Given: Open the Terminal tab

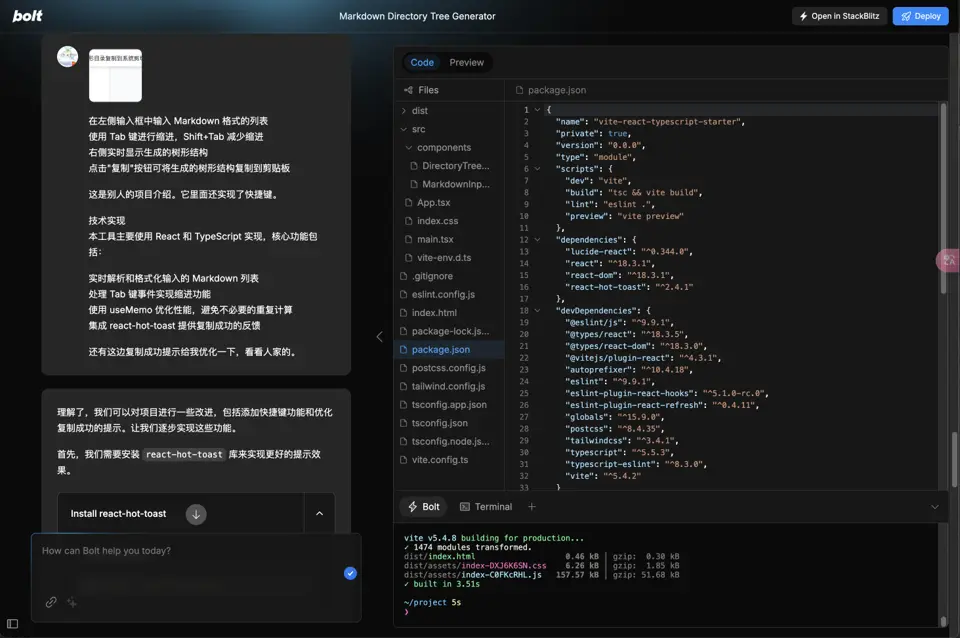Looking at the screenshot, I should click(486, 507).
